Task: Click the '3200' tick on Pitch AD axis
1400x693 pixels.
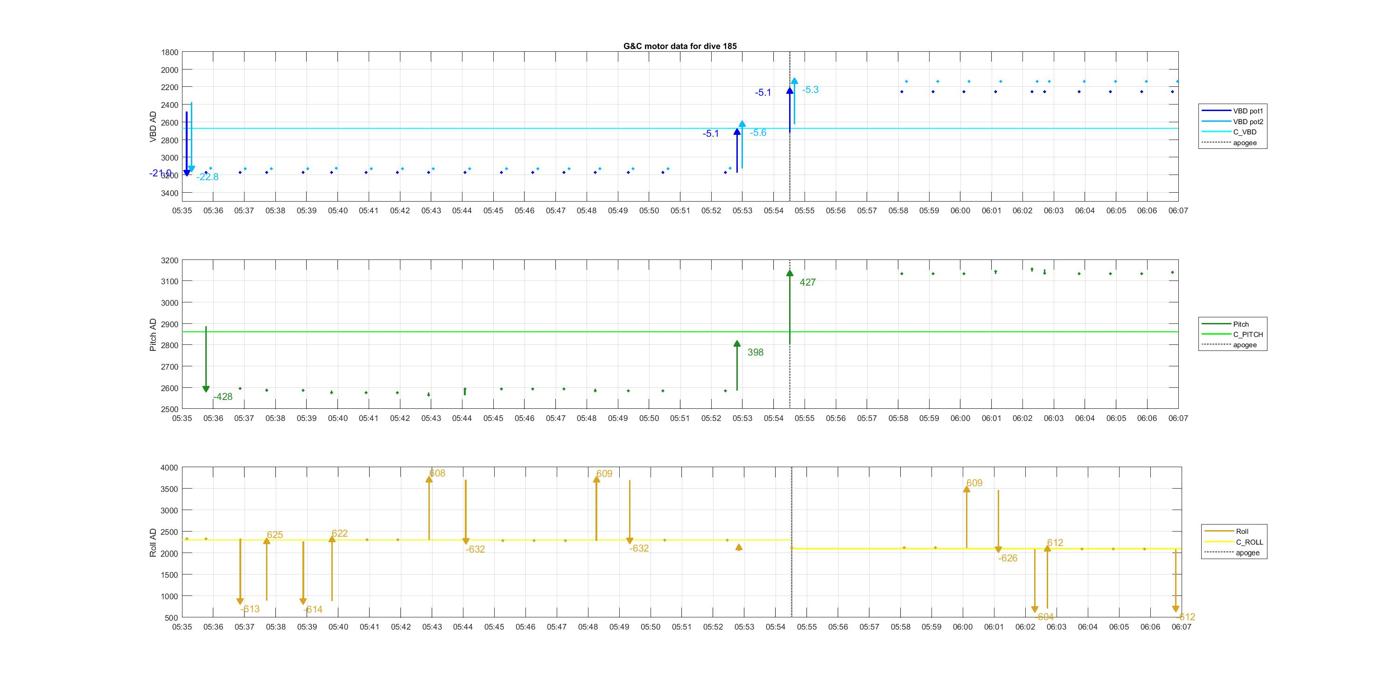Action: tap(170, 260)
